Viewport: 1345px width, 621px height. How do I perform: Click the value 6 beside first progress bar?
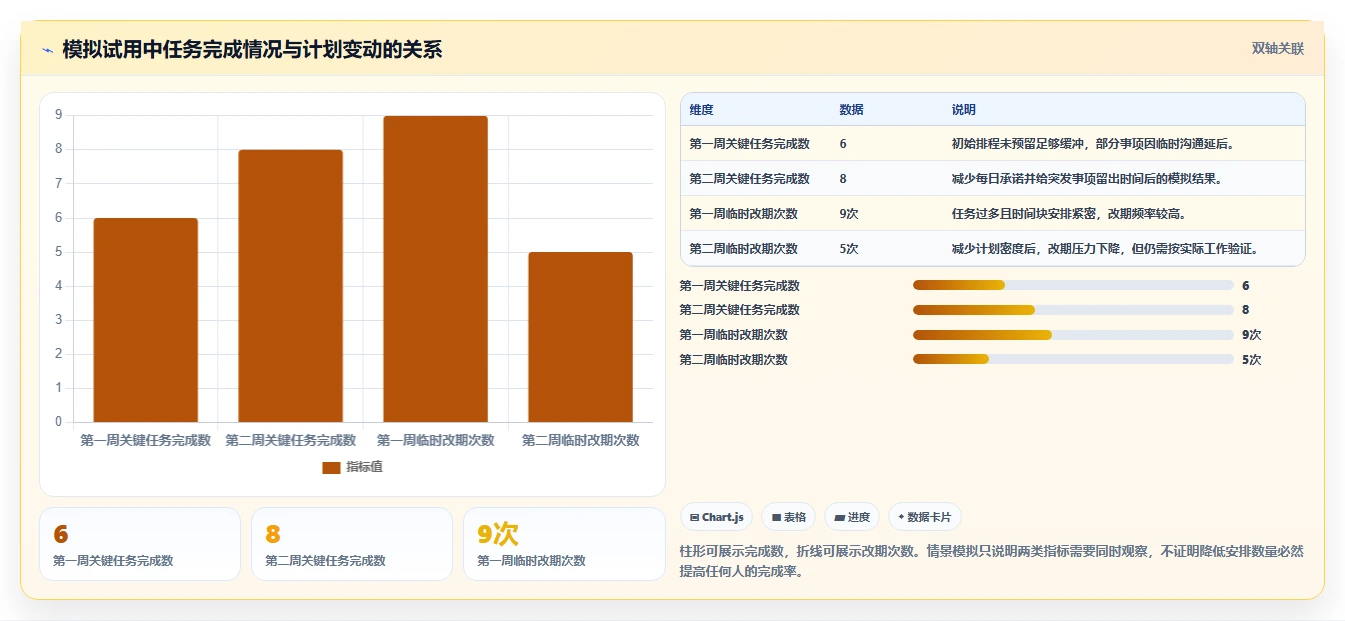pyautogui.click(x=1246, y=286)
